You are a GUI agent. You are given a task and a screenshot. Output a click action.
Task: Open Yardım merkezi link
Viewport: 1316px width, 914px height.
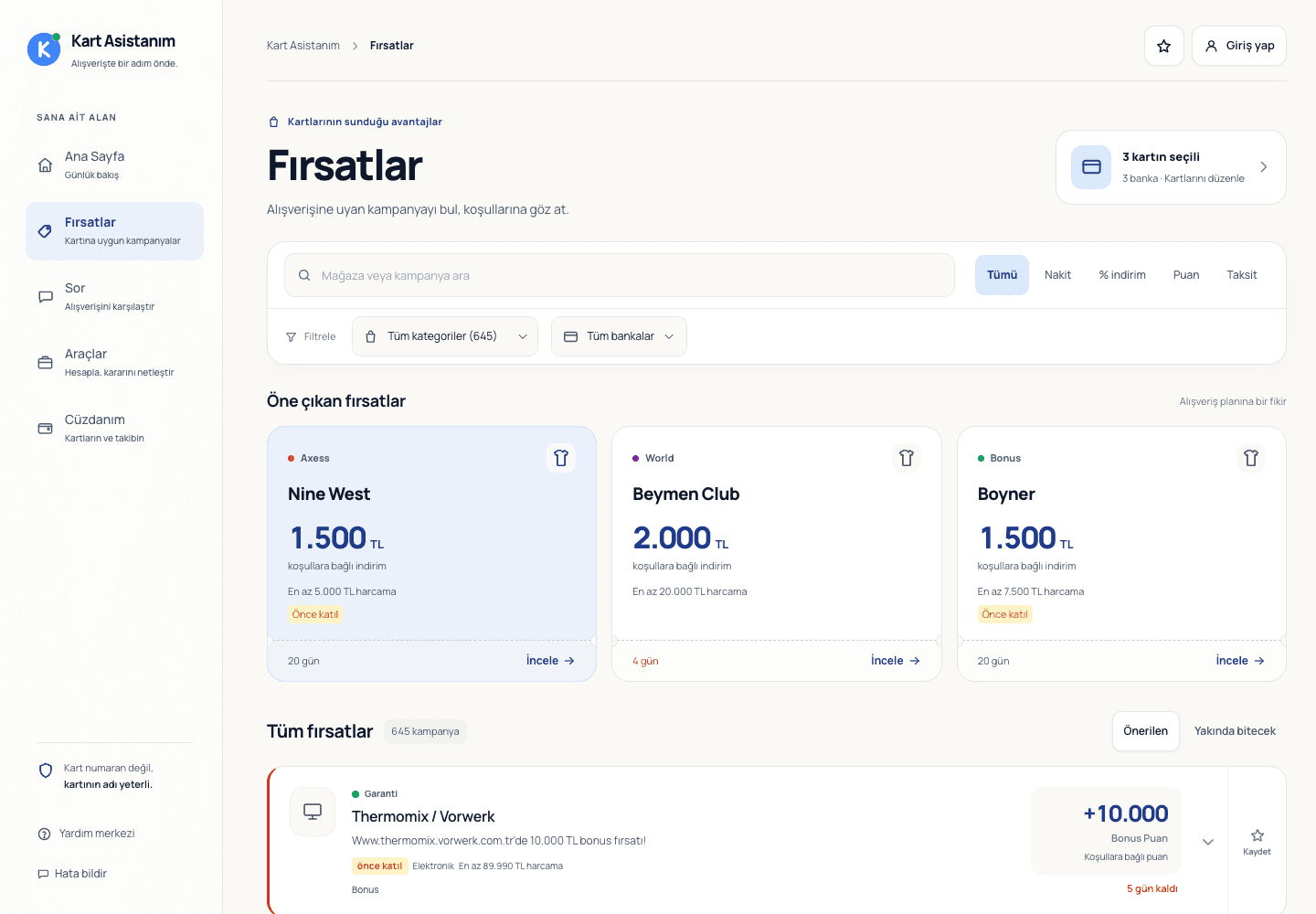[x=97, y=834]
